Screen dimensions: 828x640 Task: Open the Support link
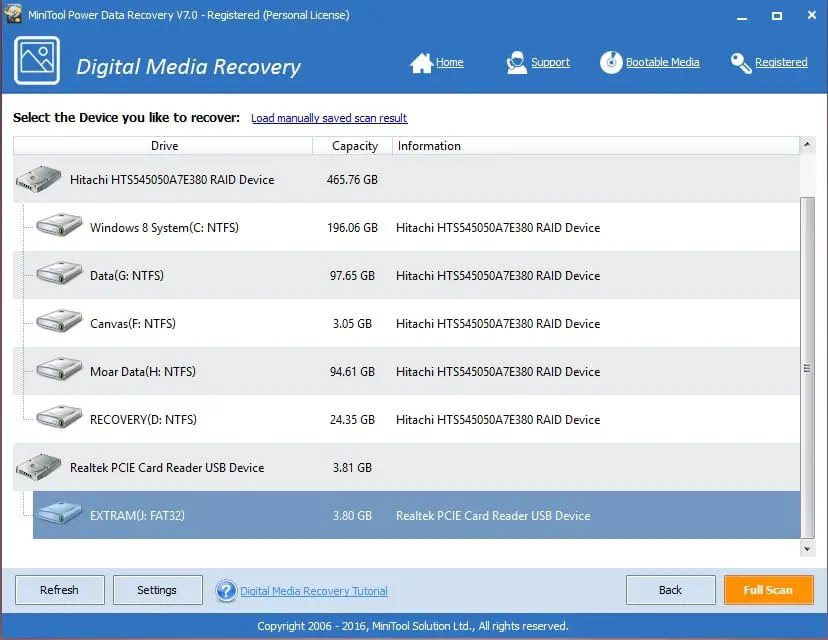point(550,62)
